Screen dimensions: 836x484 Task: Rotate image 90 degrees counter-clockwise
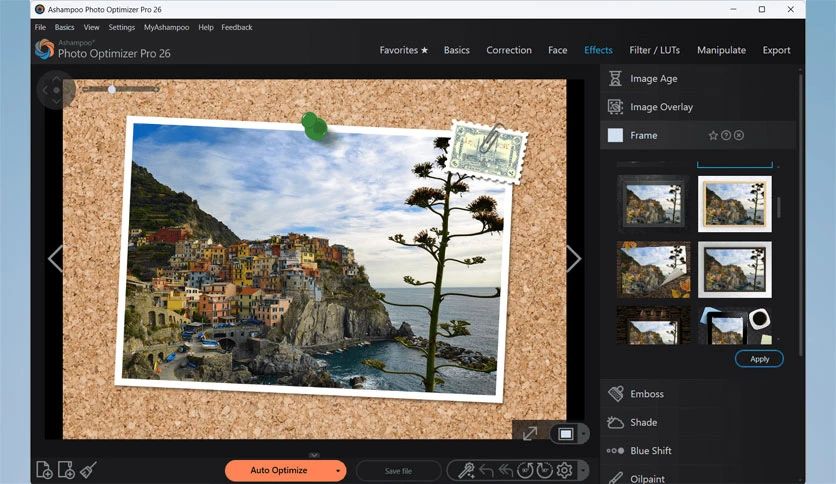[525, 470]
